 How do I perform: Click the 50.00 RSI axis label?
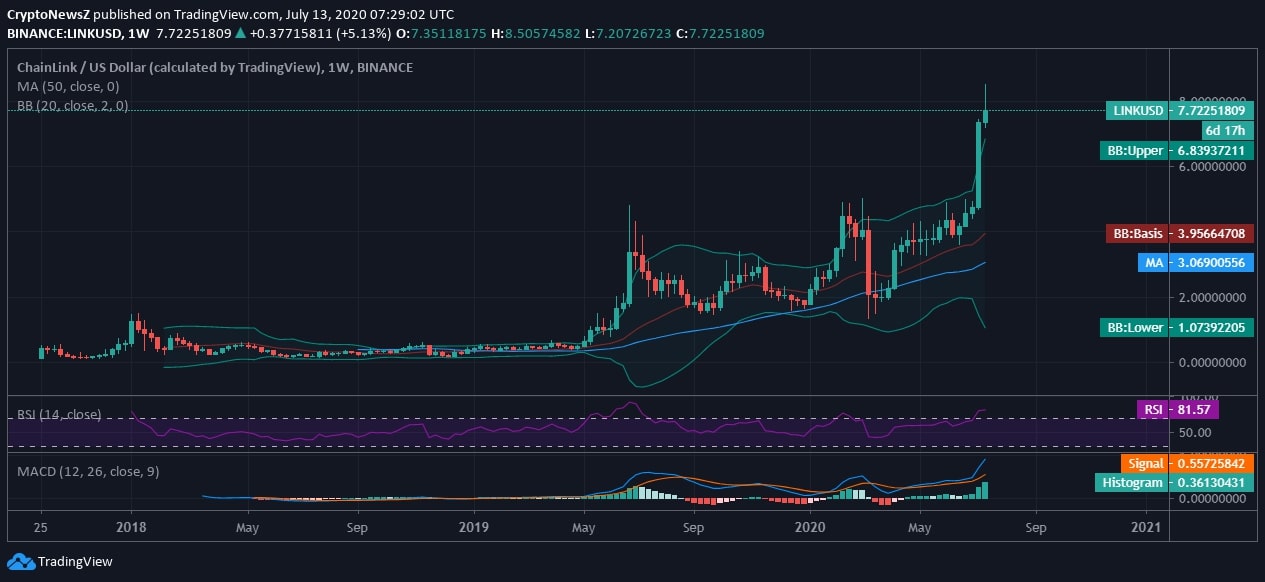pyautogui.click(x=1193, y=432)
